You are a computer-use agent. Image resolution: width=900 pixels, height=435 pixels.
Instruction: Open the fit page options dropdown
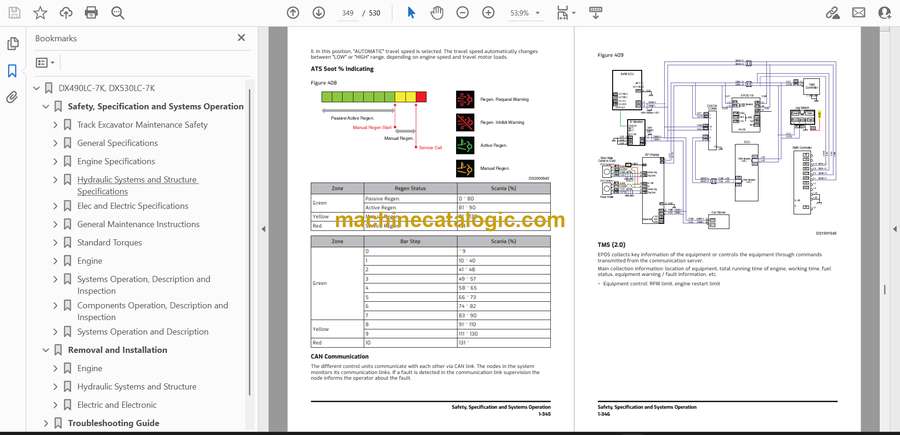coord(565,13)
